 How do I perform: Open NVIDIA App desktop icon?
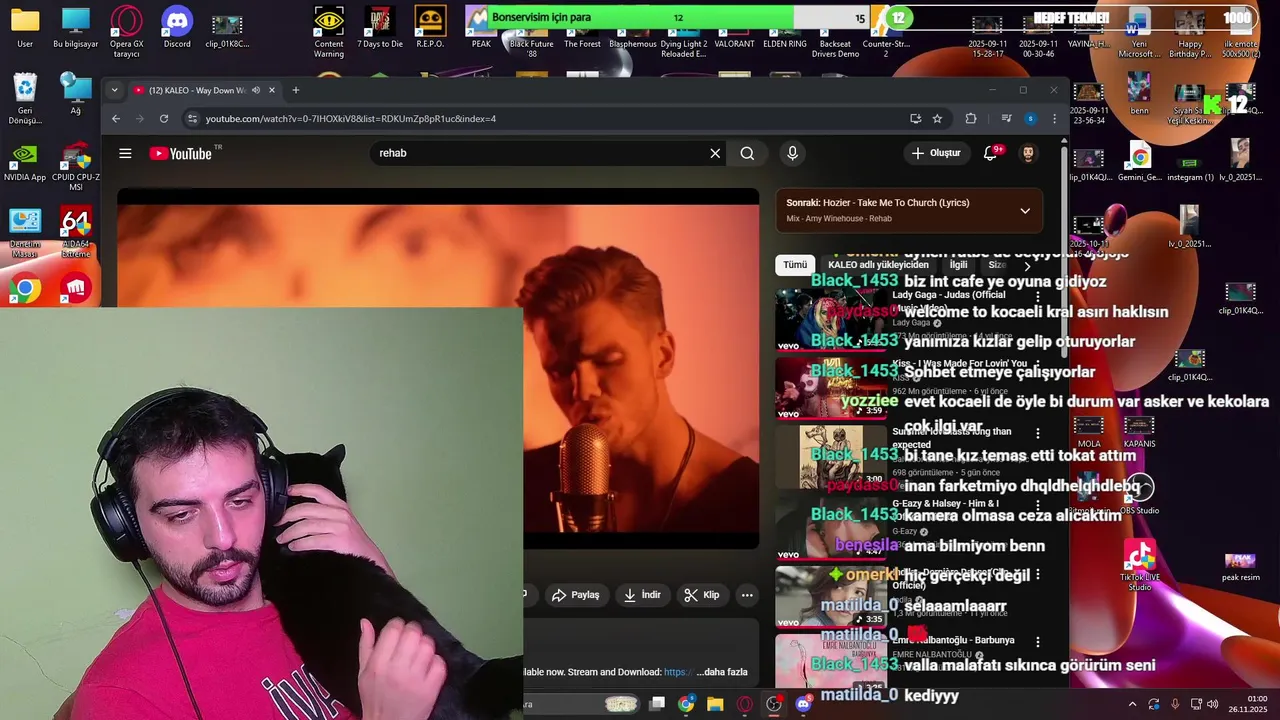[x=25, y=163]
